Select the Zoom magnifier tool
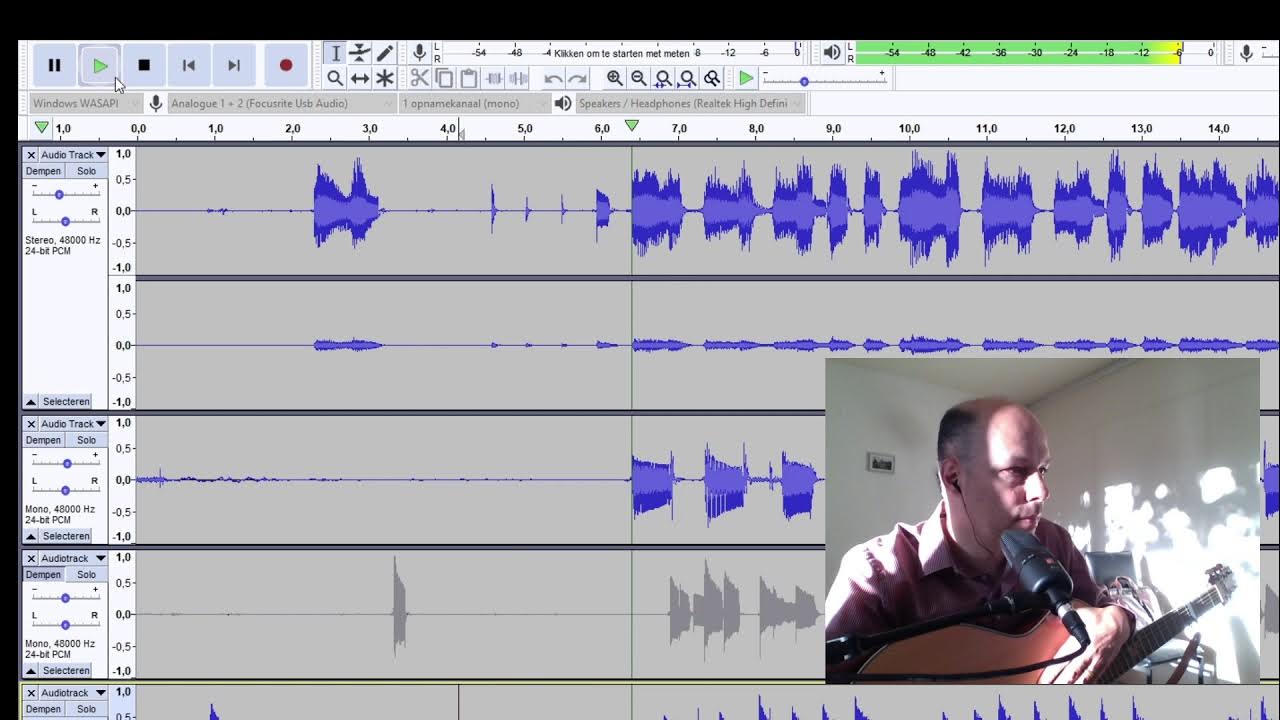The width and height of the screenshot is (1280, 720). coord(335,78)
